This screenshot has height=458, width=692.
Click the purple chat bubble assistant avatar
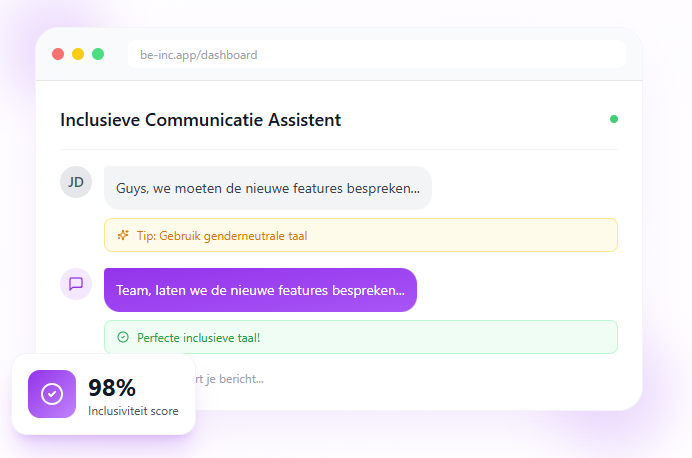(76, 284)
